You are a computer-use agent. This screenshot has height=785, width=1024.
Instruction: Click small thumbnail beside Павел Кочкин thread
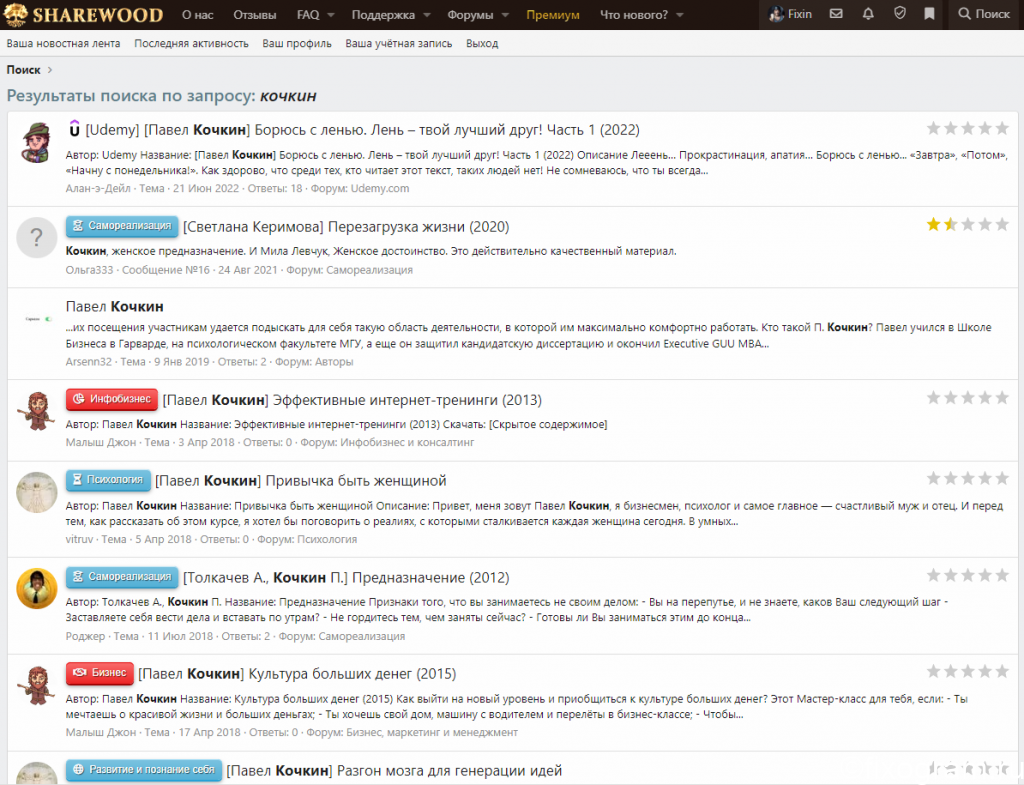tap(37, 319)
